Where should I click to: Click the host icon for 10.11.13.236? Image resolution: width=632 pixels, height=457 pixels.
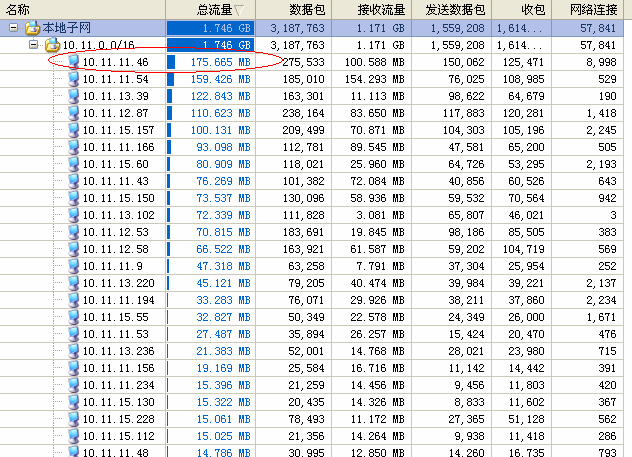73,351
